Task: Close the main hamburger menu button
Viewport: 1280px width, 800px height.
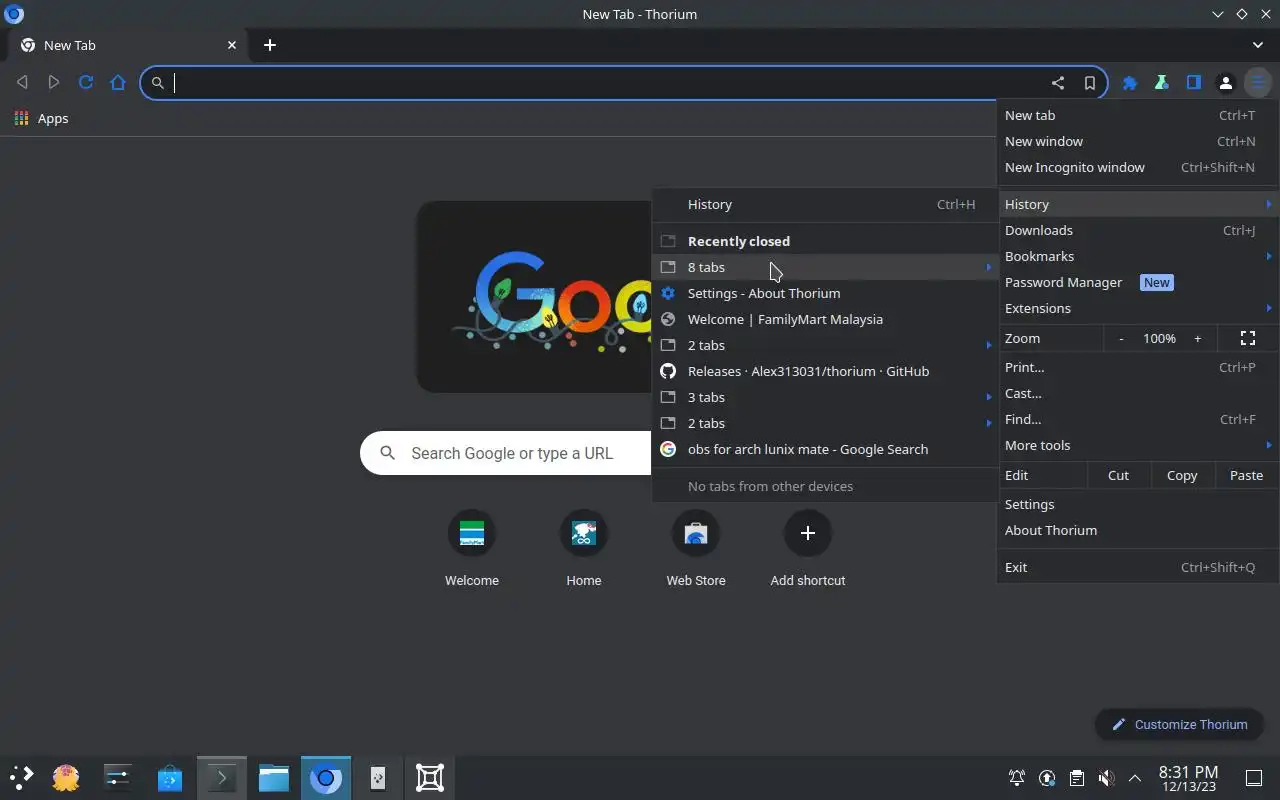Action: coord(1258,83)
